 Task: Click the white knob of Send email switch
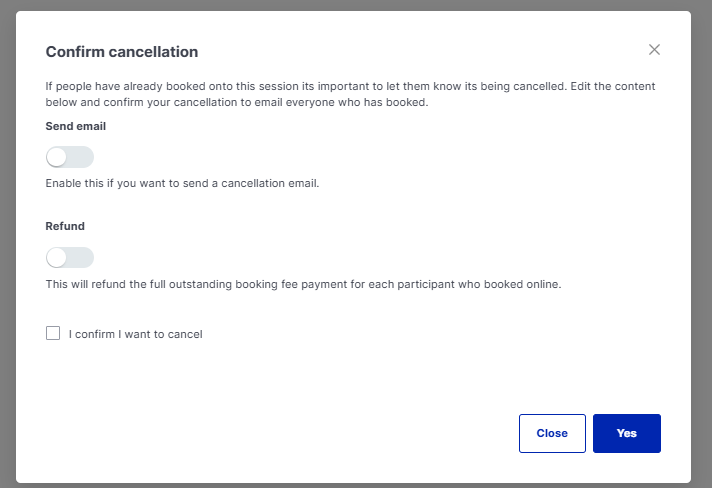(57, 157)
